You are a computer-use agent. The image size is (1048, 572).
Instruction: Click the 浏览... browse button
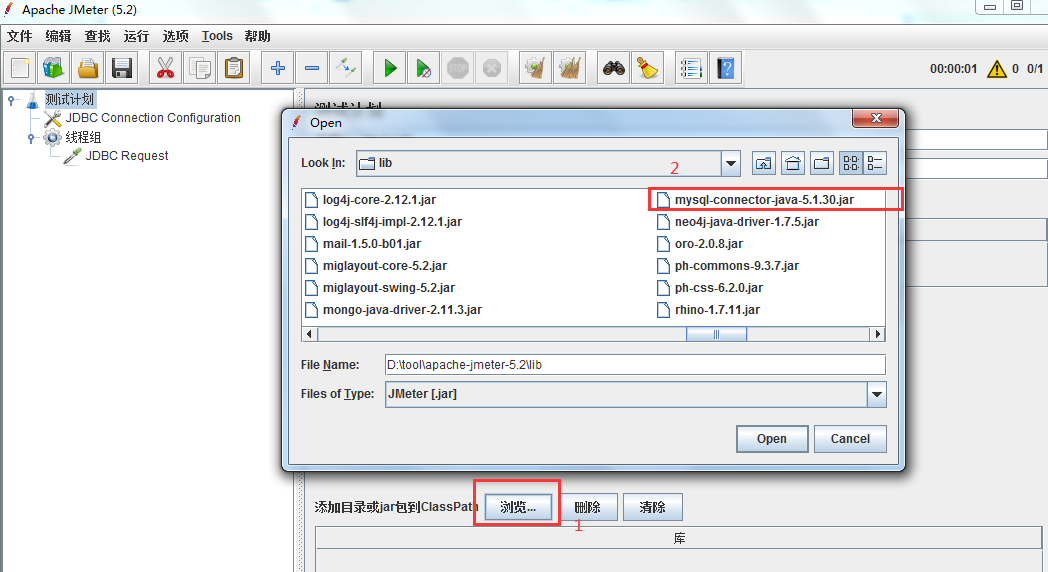(519, 507)
